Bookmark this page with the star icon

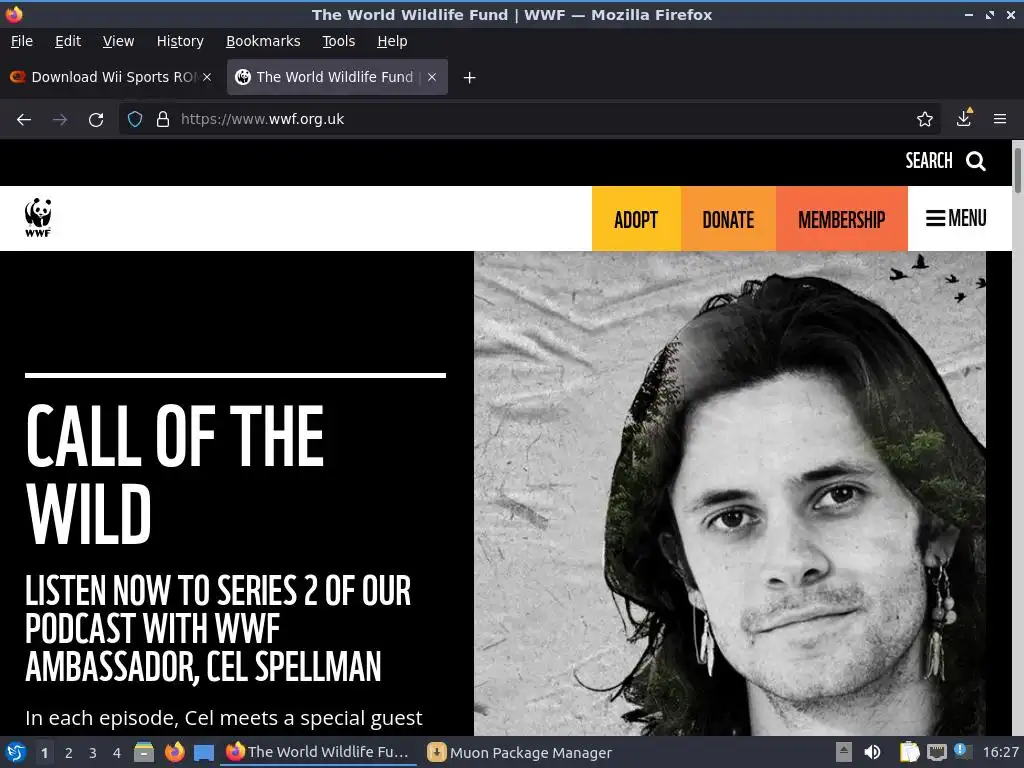(x=924, y=119)
